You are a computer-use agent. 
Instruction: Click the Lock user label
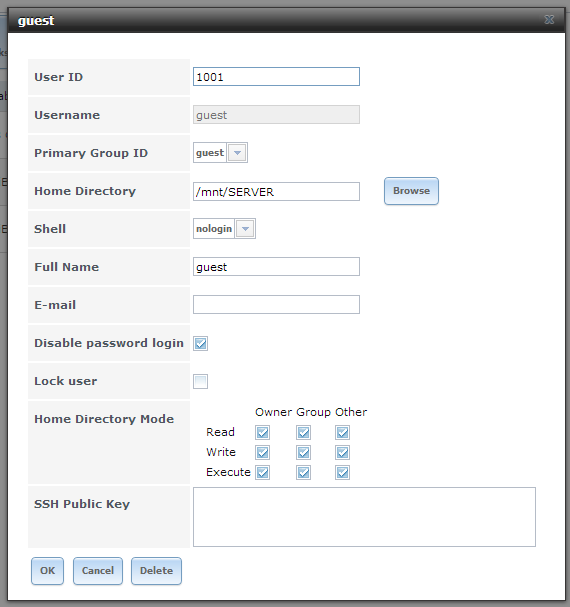(65, 381)
